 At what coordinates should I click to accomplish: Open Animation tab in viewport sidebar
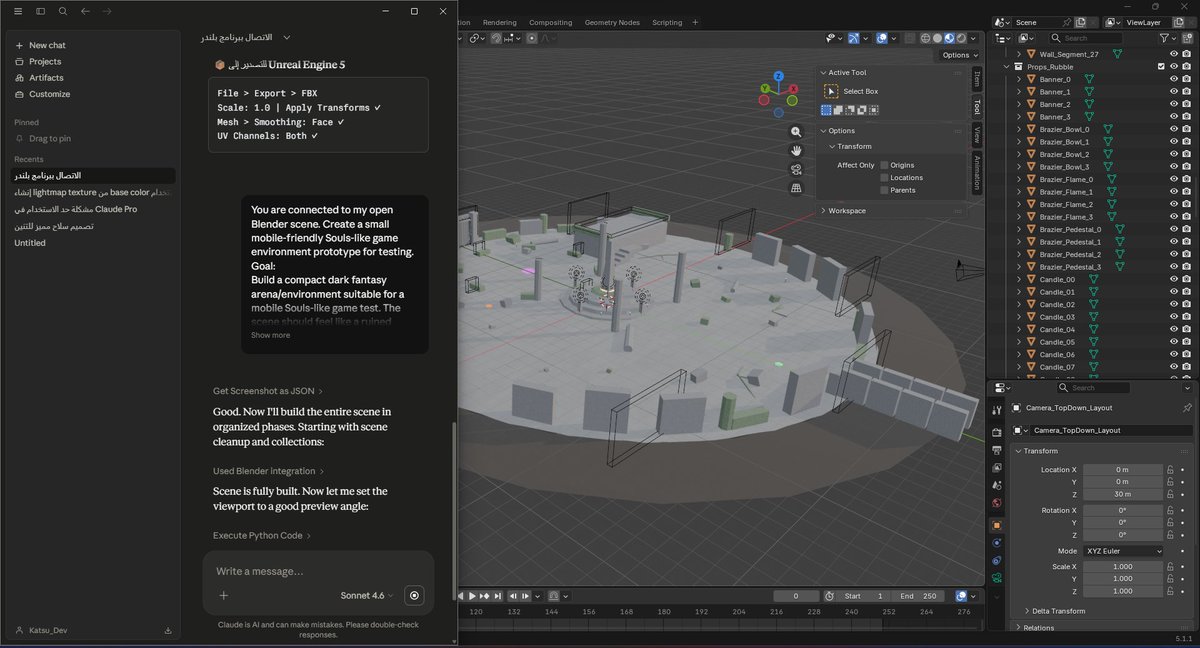(977, 172)
